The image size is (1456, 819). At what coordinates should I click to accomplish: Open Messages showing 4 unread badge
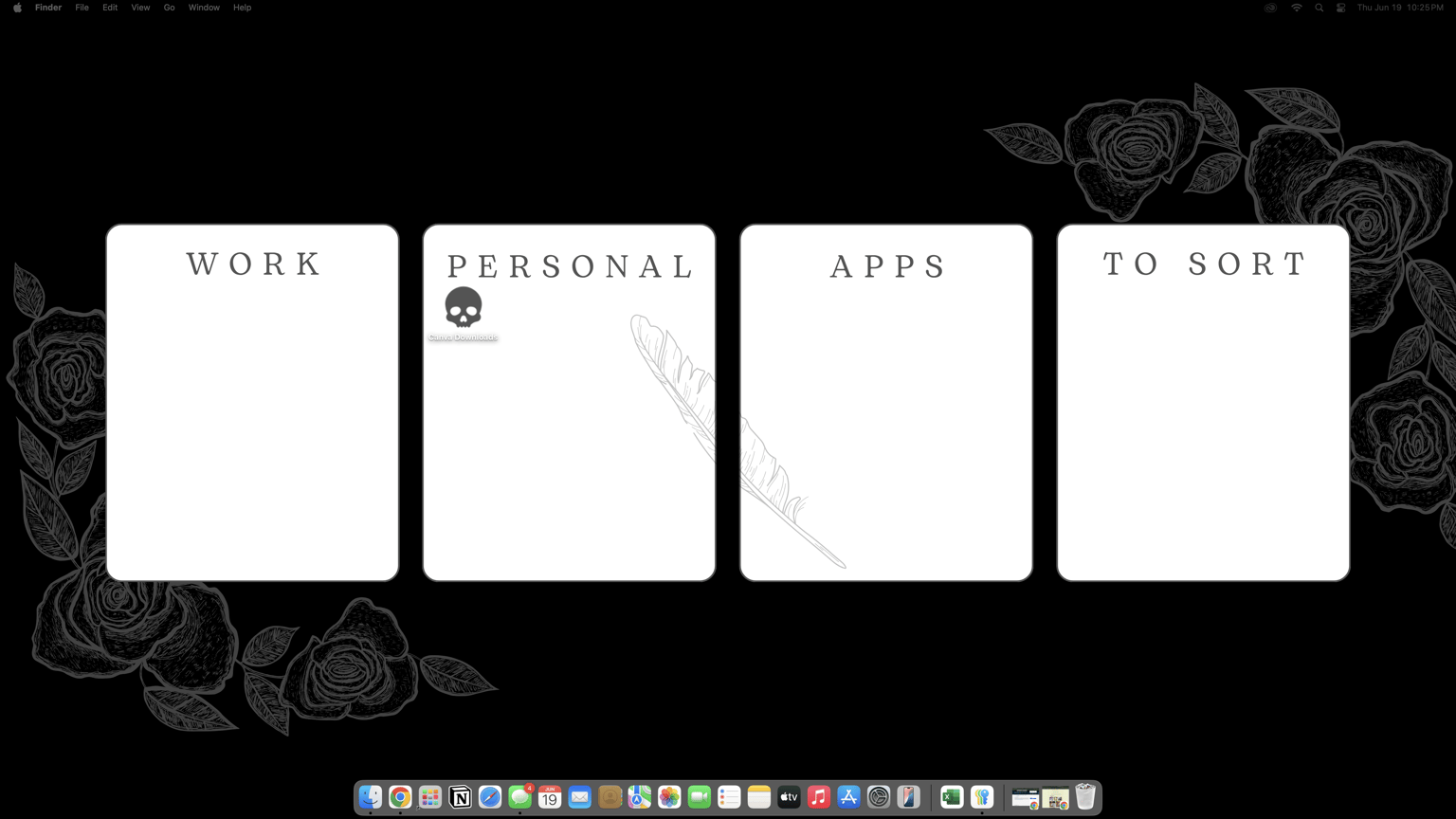tap(520, 797)
